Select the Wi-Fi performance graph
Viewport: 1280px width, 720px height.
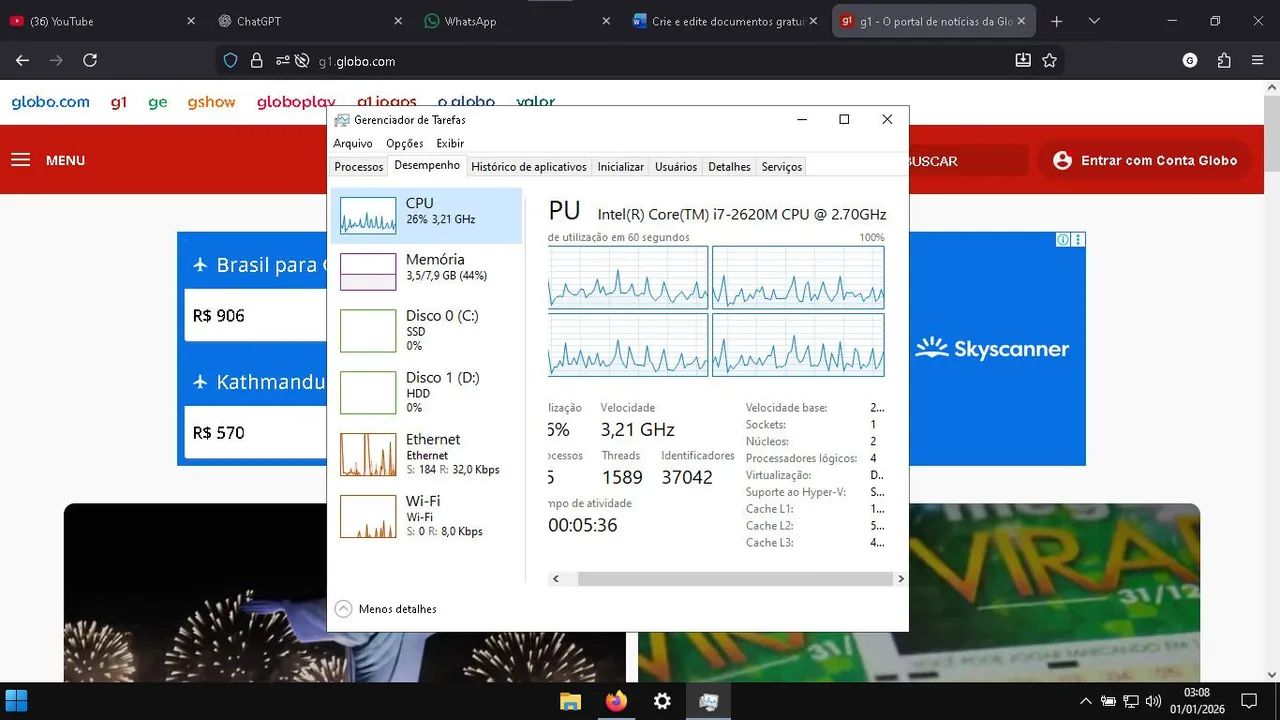coord(420,515)
